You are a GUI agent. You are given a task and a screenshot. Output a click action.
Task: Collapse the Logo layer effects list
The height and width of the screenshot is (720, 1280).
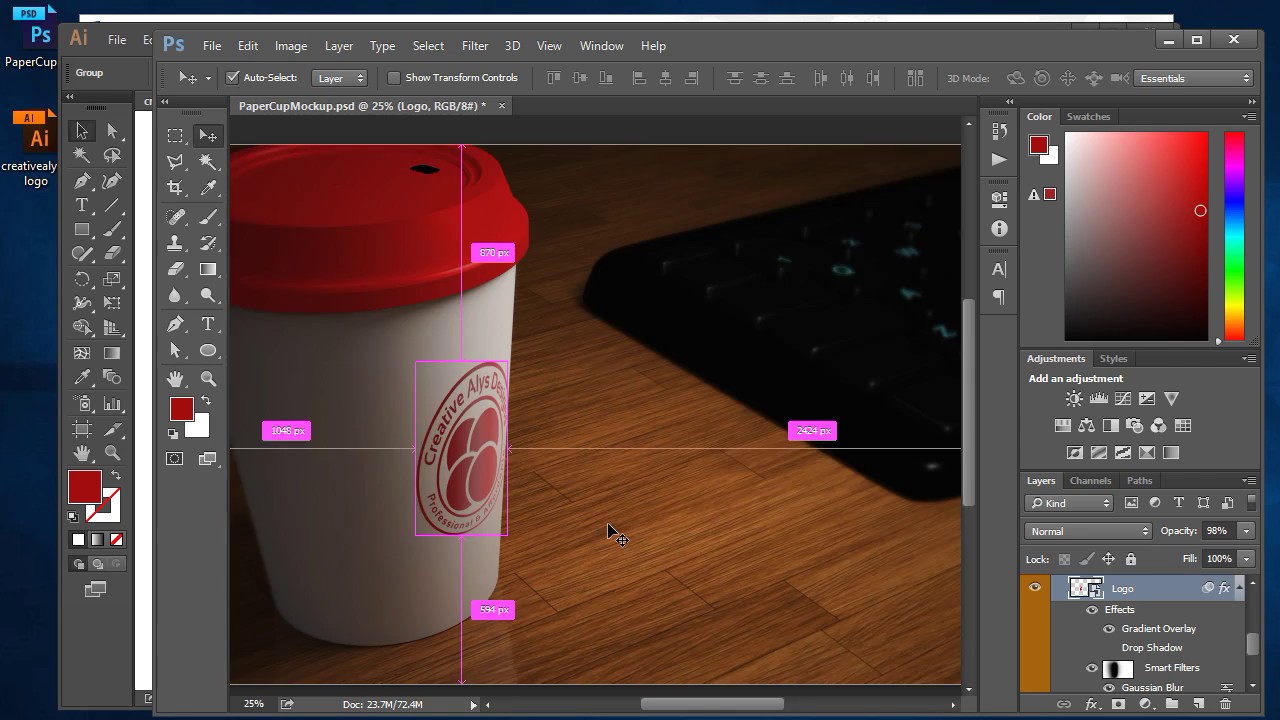[1240, 589]
